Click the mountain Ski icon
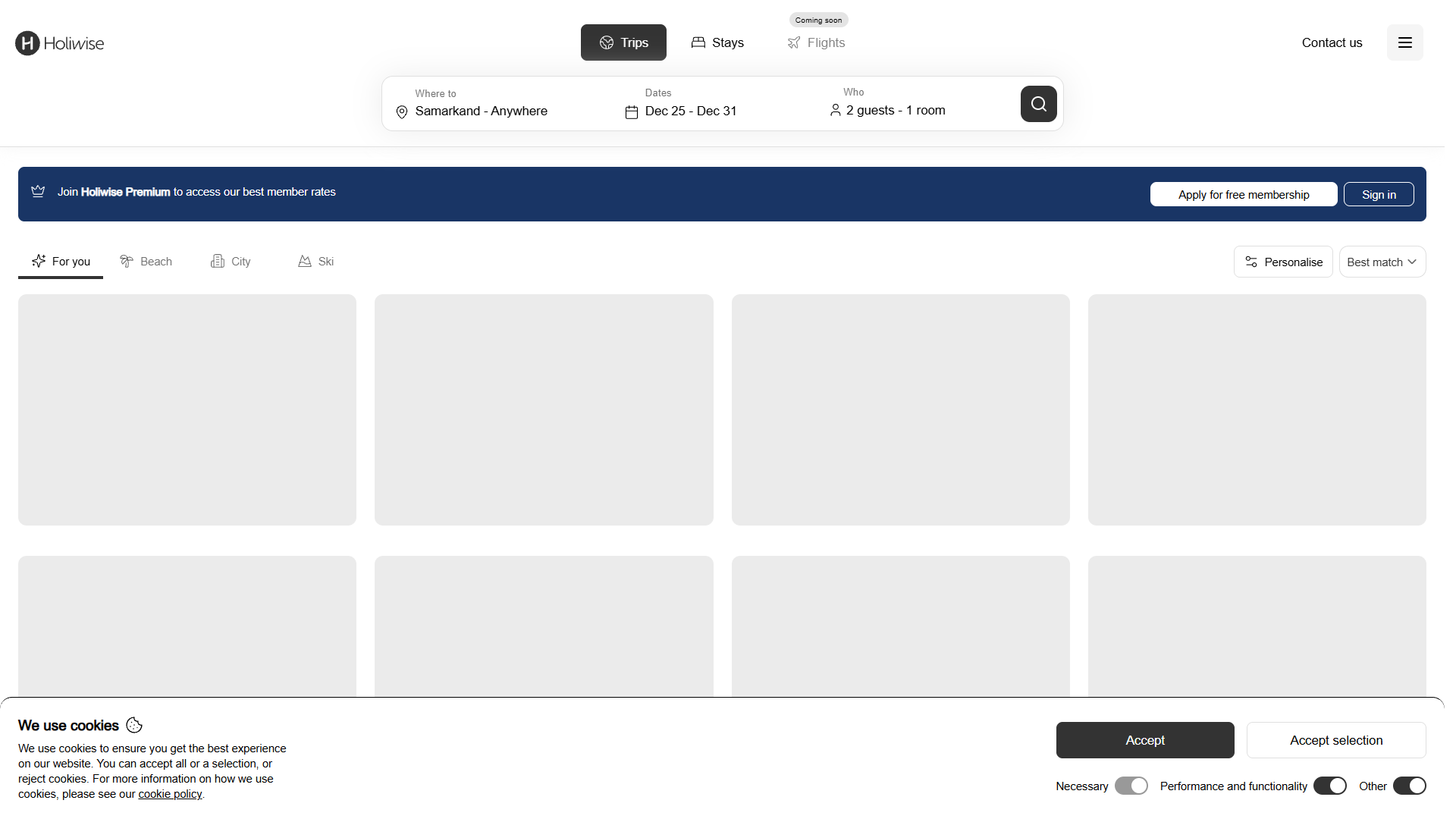The height and width of the screenshot is (819, 1456). point(305,261)
